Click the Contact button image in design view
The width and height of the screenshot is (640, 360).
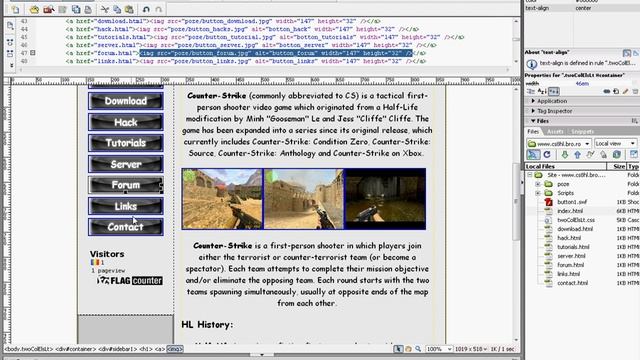pyautogui.click(x=126, y=227)
